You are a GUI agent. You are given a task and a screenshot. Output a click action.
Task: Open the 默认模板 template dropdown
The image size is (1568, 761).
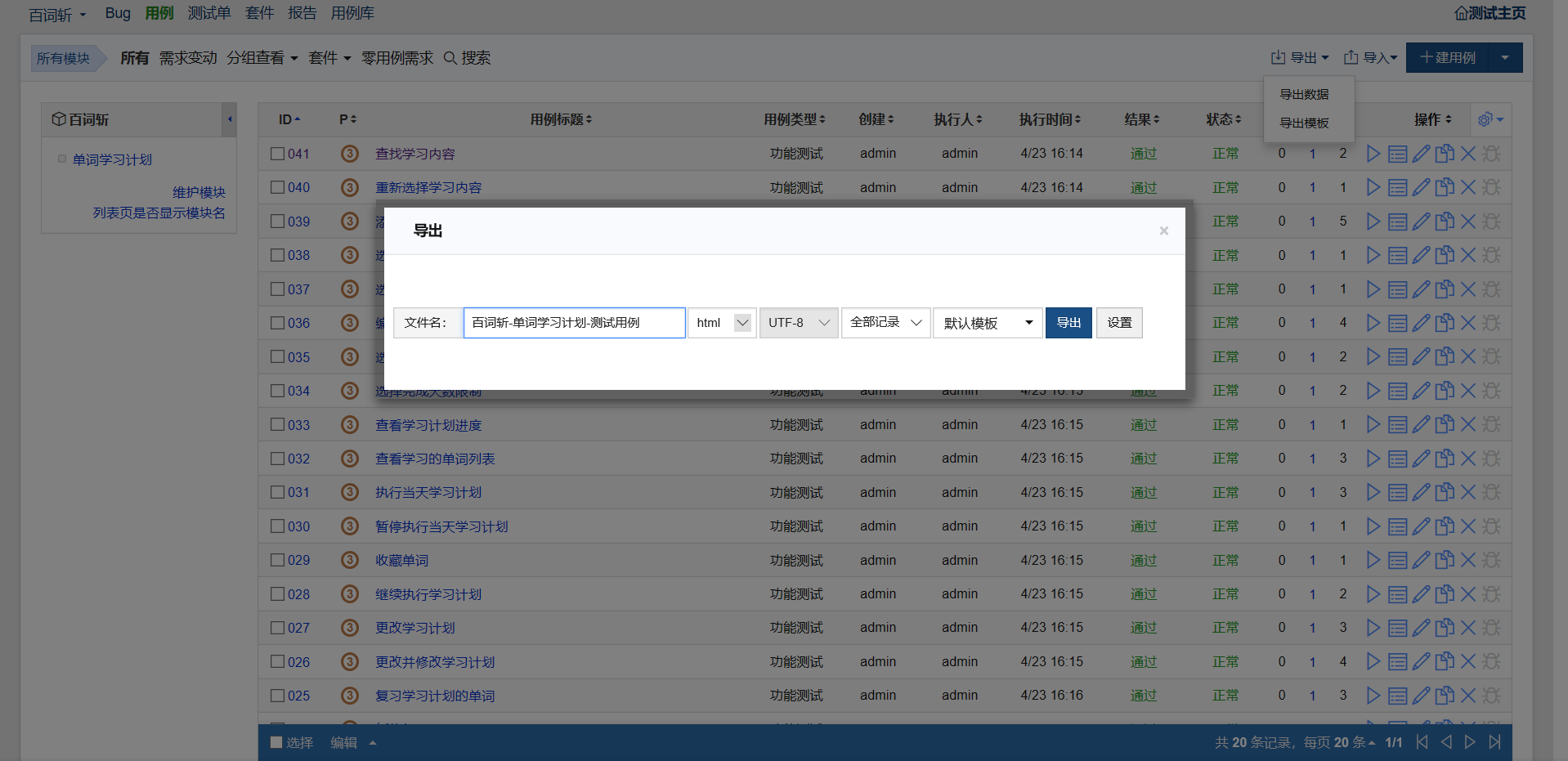(988, 323)
